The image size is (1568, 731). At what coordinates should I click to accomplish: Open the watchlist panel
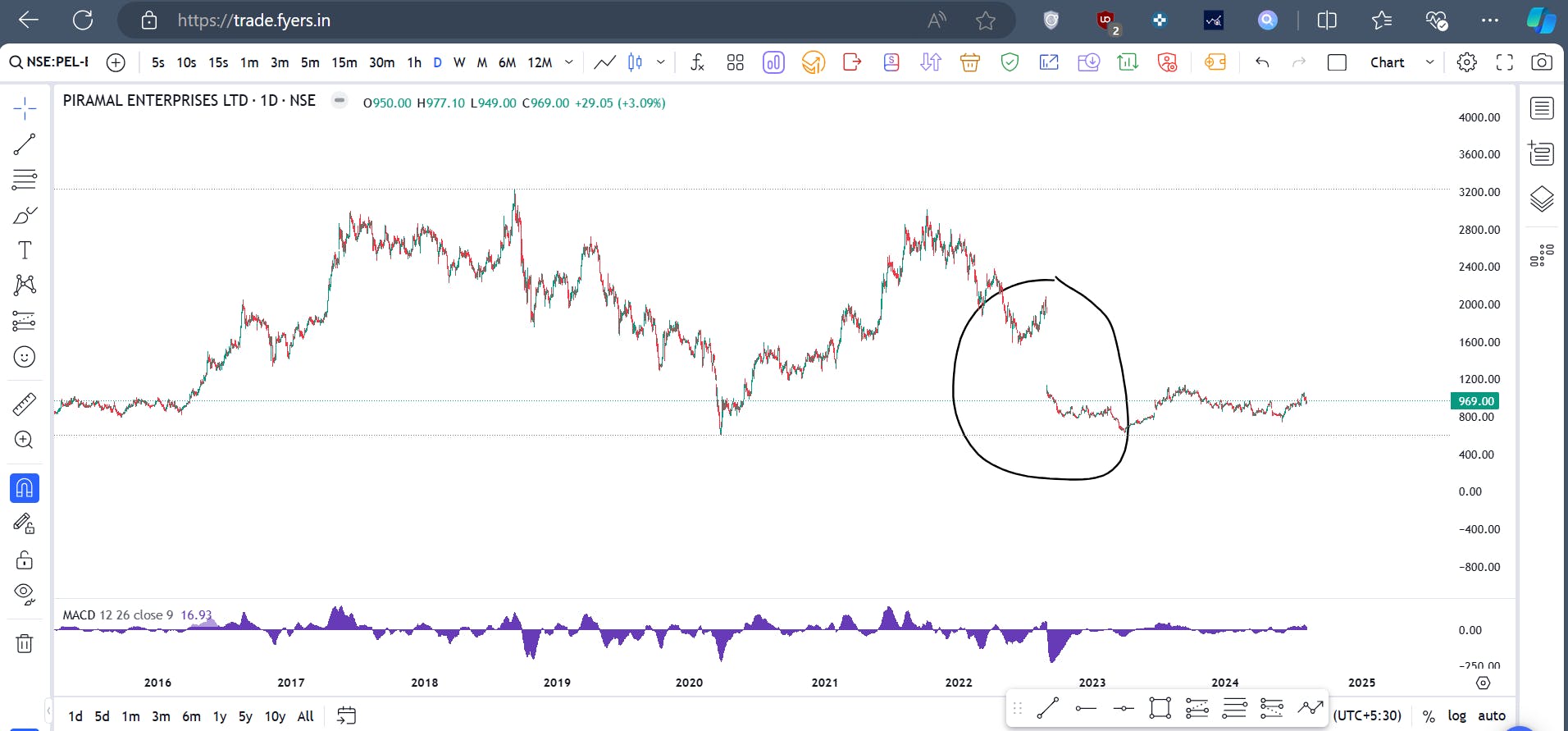point(1542,108)
